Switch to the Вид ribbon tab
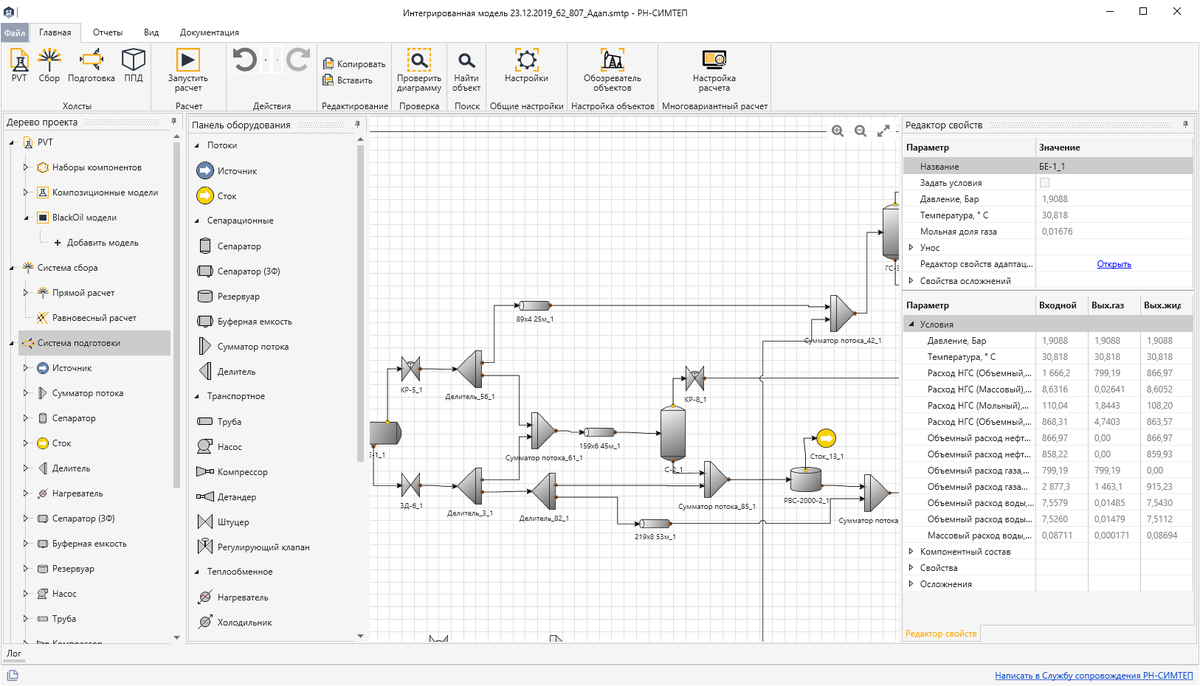Viewport: 1200px width, 686px height. [151, 32]
